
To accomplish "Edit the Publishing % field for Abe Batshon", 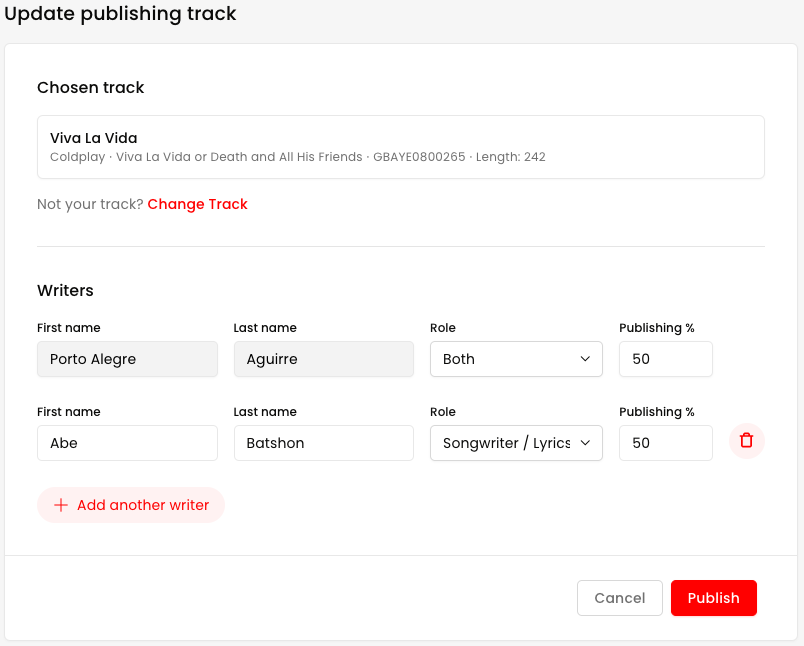I will pos(665,443).
